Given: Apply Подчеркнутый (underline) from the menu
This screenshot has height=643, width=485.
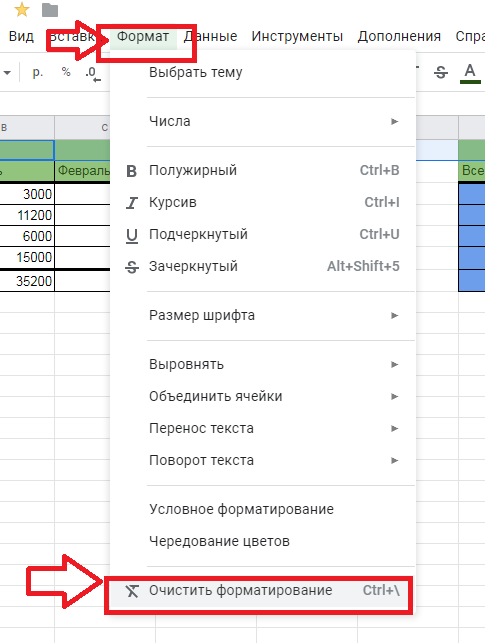Looking at the screenshot, I should (x=262, y=234).
